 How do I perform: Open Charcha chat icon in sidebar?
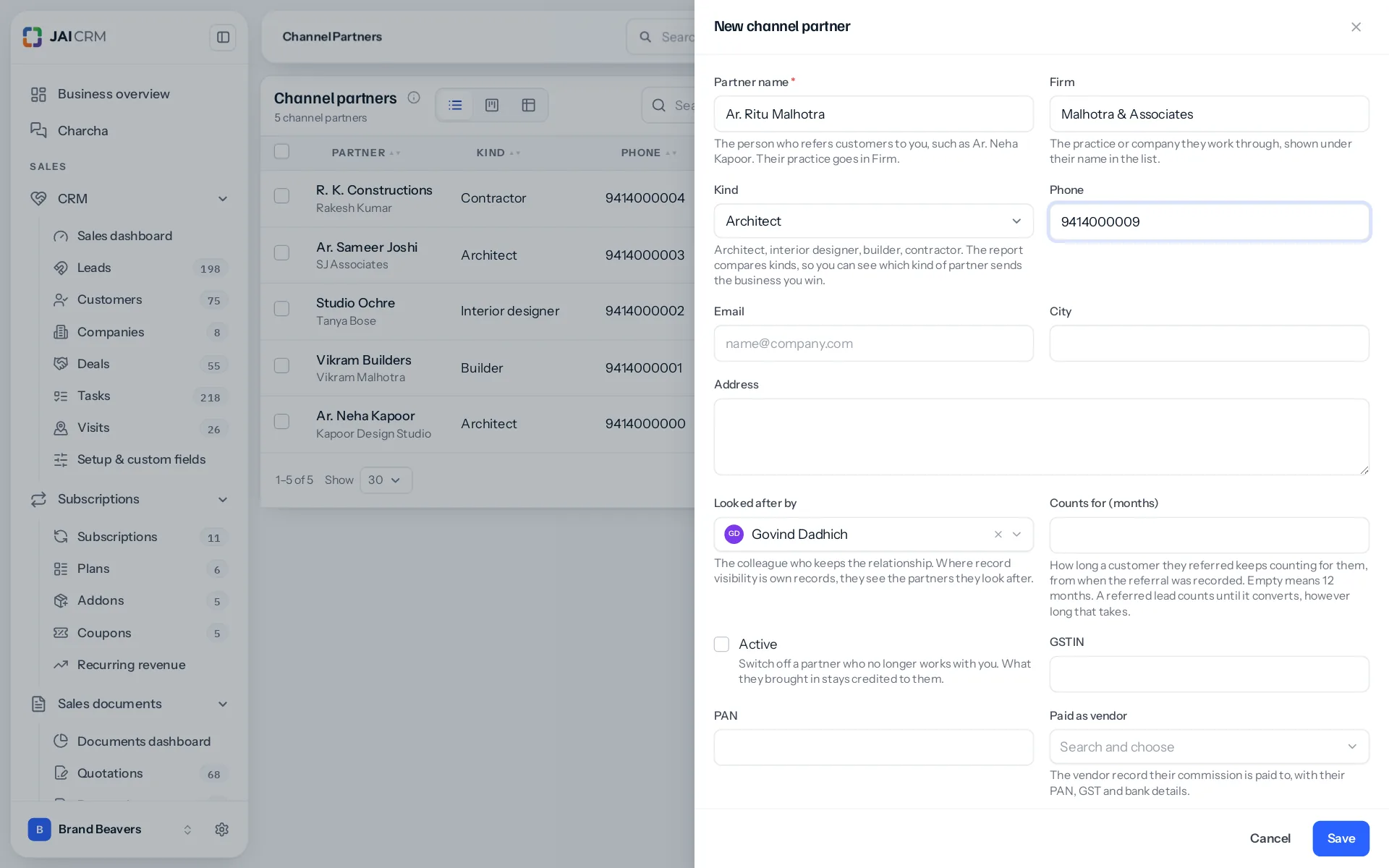[x=38, y=130]
